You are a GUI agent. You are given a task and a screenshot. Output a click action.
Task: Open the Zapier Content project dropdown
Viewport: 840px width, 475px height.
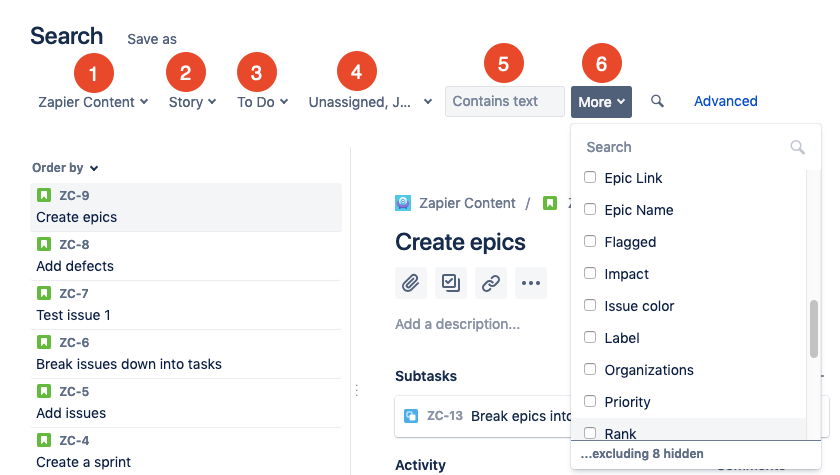[x=93, y=102]
